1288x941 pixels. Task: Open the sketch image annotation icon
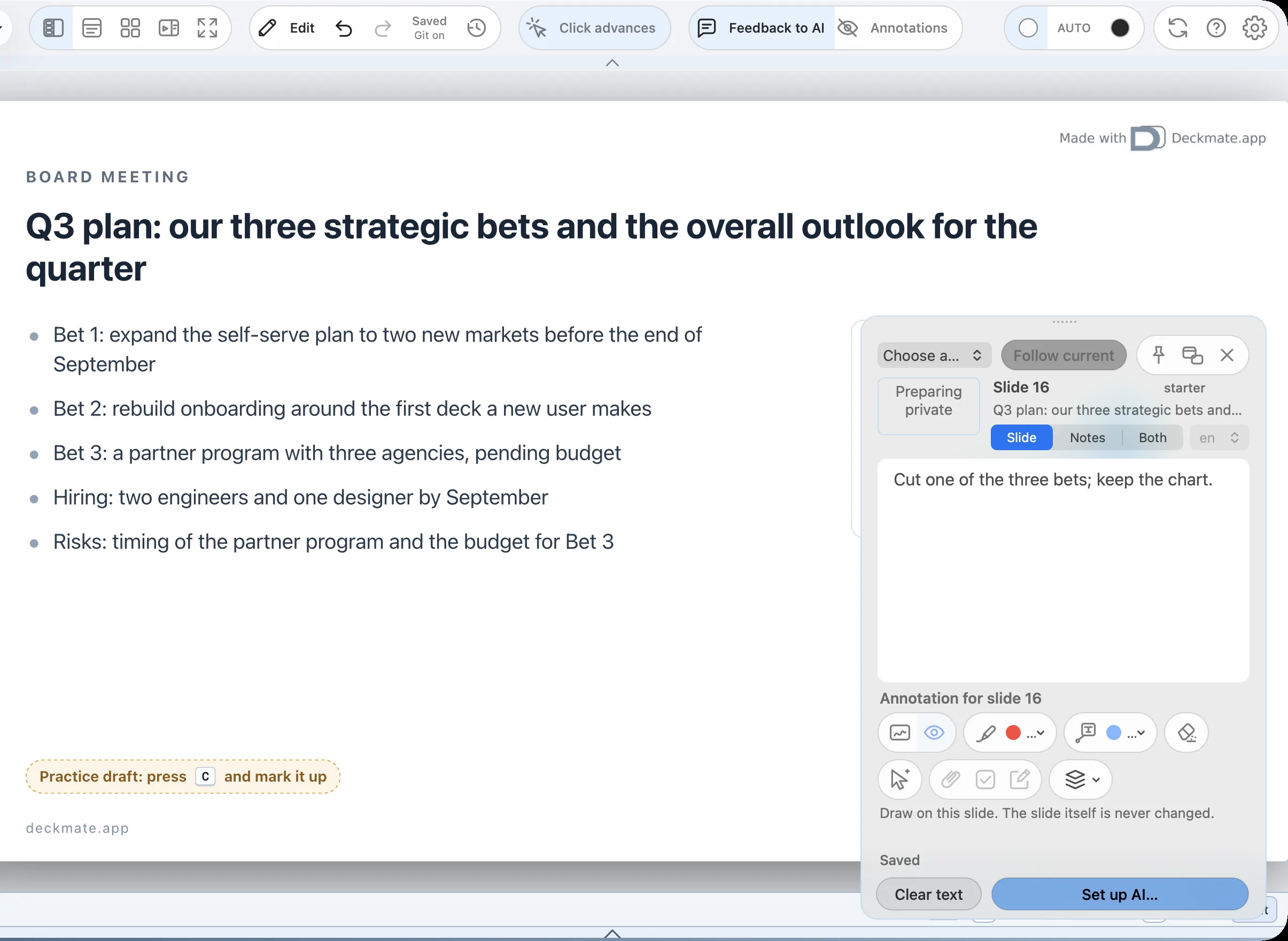[899, 732]
